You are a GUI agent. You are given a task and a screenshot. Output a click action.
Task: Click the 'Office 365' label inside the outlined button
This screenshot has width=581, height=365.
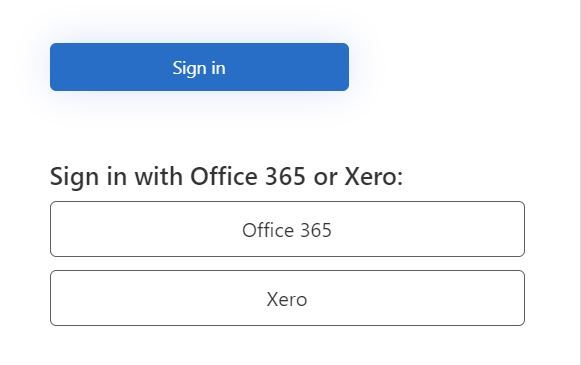click(x=287, y=230)
